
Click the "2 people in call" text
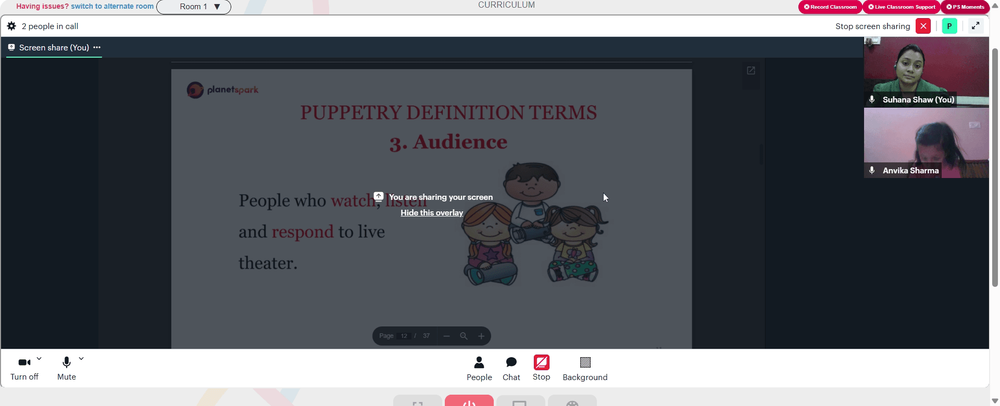point(50,26)
